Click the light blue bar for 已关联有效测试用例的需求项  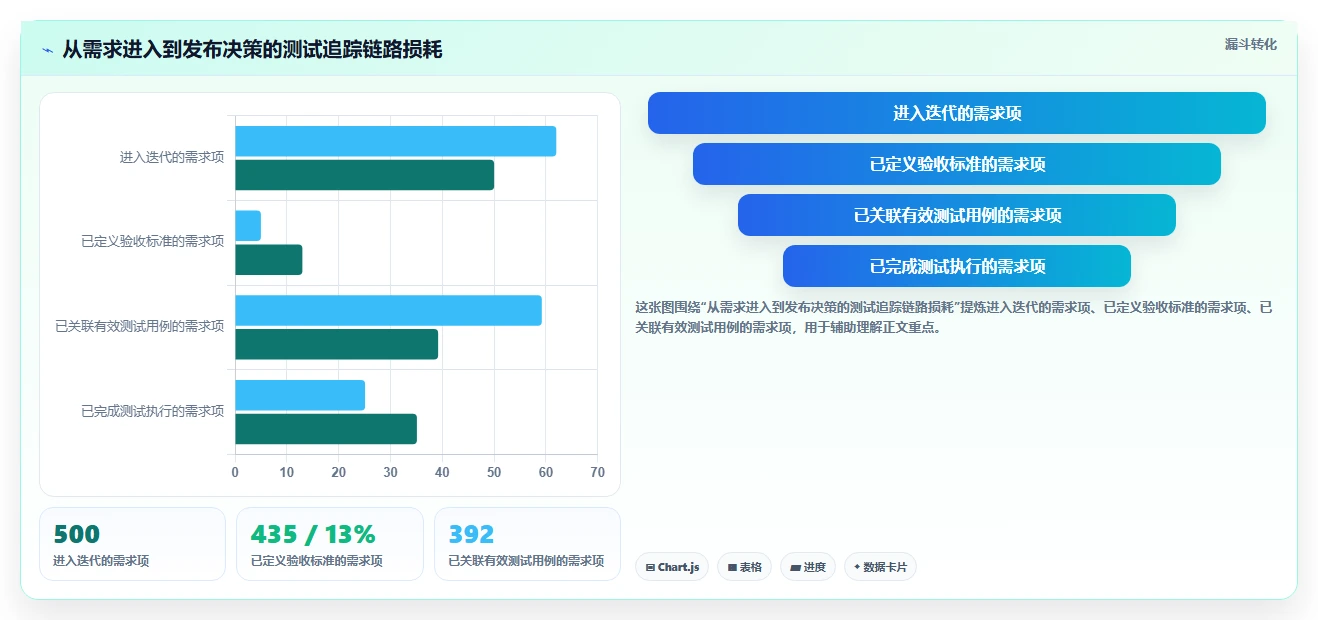click(388, 310)
